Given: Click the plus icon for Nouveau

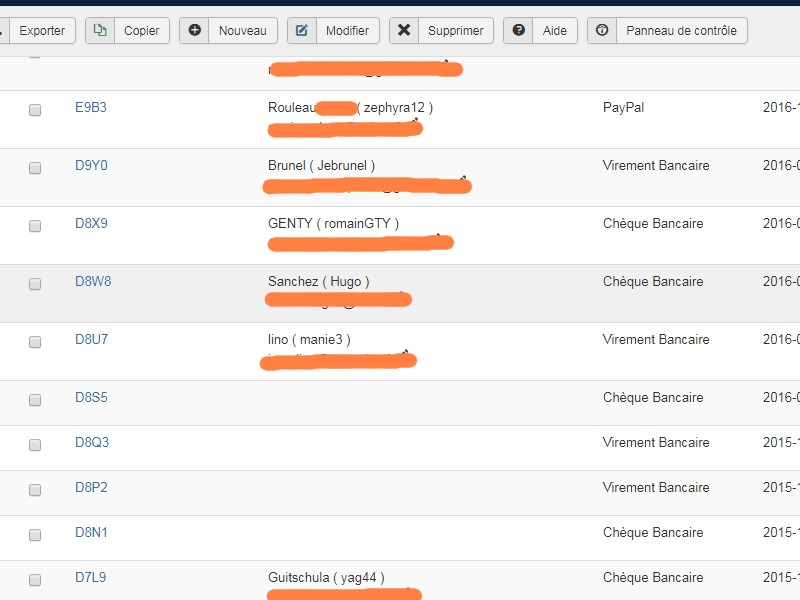Looking at the screenshot, I should pyautogui.click(x=194, y=30).
